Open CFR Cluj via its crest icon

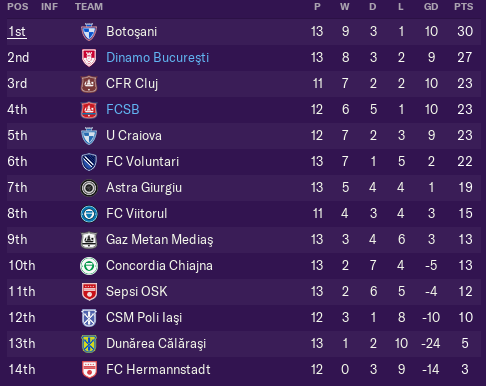coord(89,84)
